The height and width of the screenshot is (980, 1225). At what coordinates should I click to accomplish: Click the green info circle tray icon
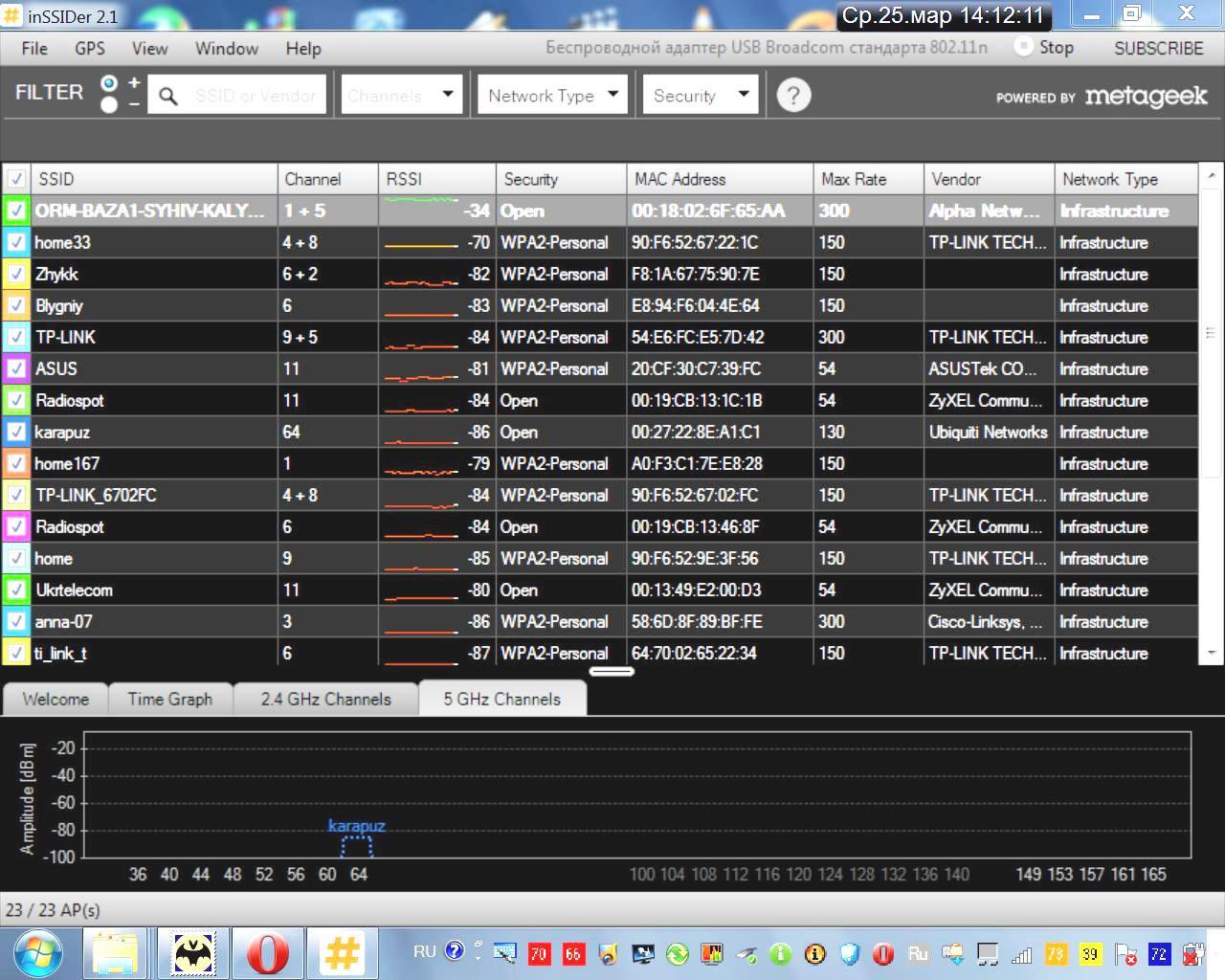[780, 953]
